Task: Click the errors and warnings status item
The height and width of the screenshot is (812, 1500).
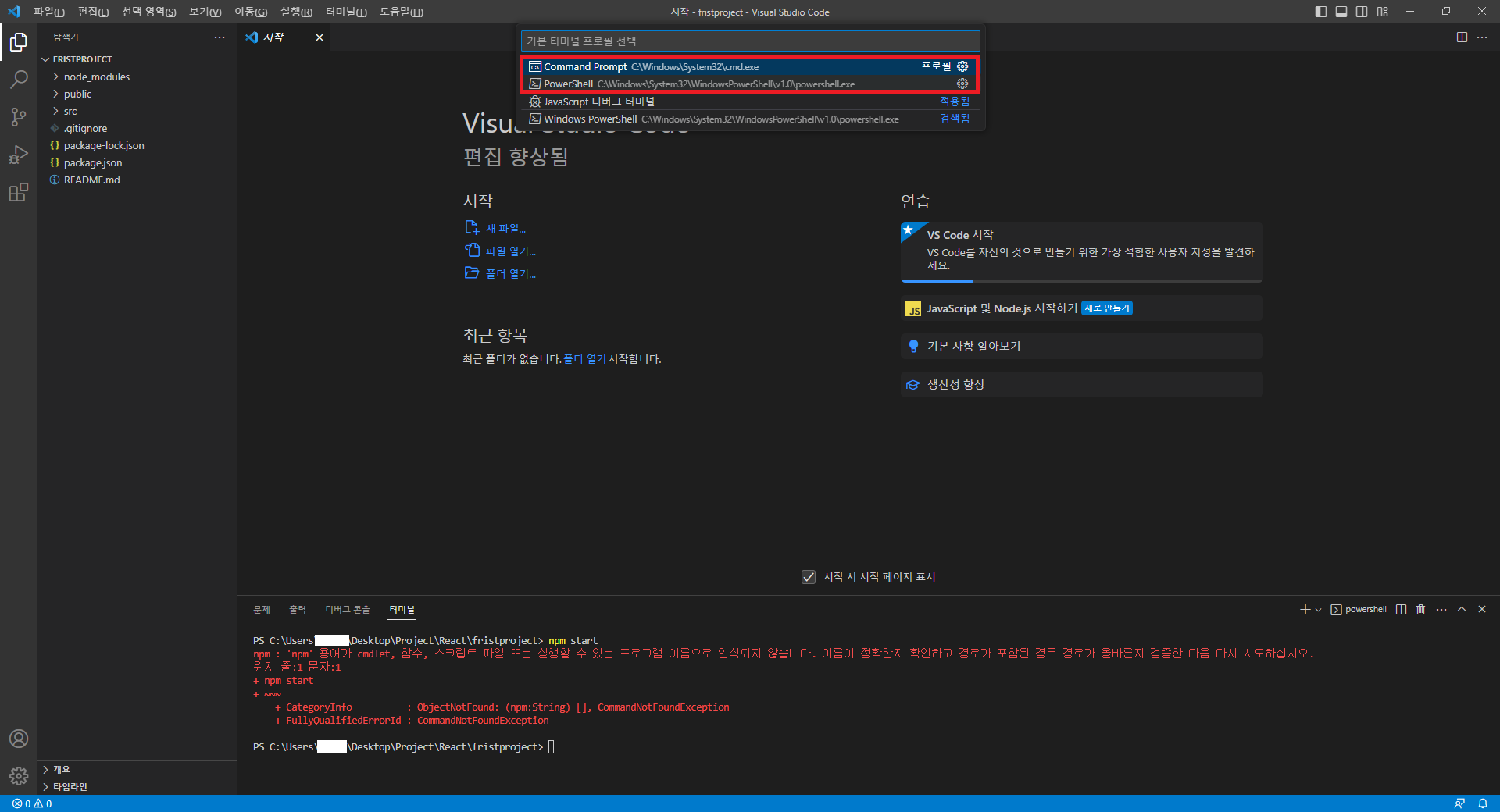Action: [32, 803]
